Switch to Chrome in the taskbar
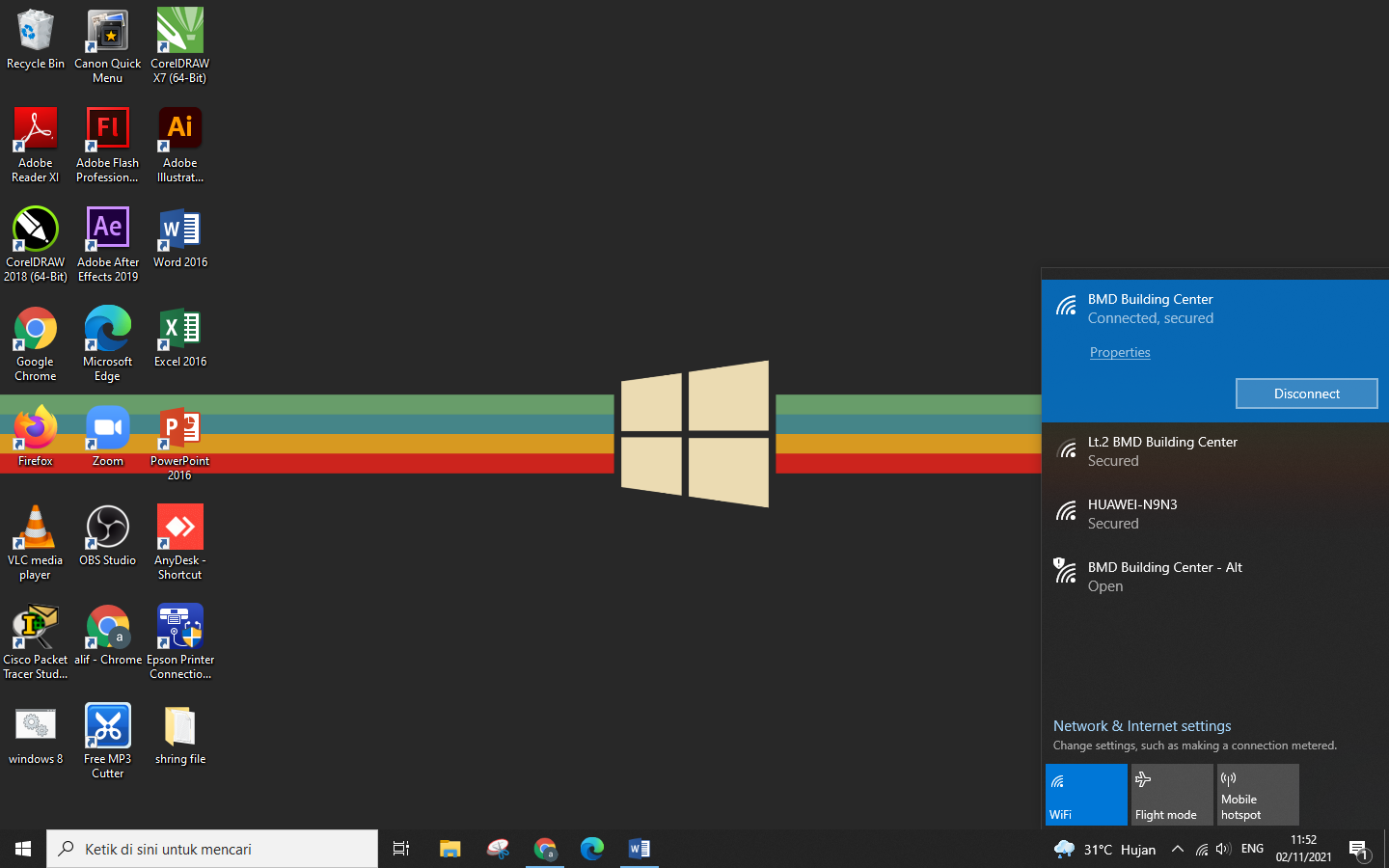Screen dimensions: 1389x868 (545, 849)
